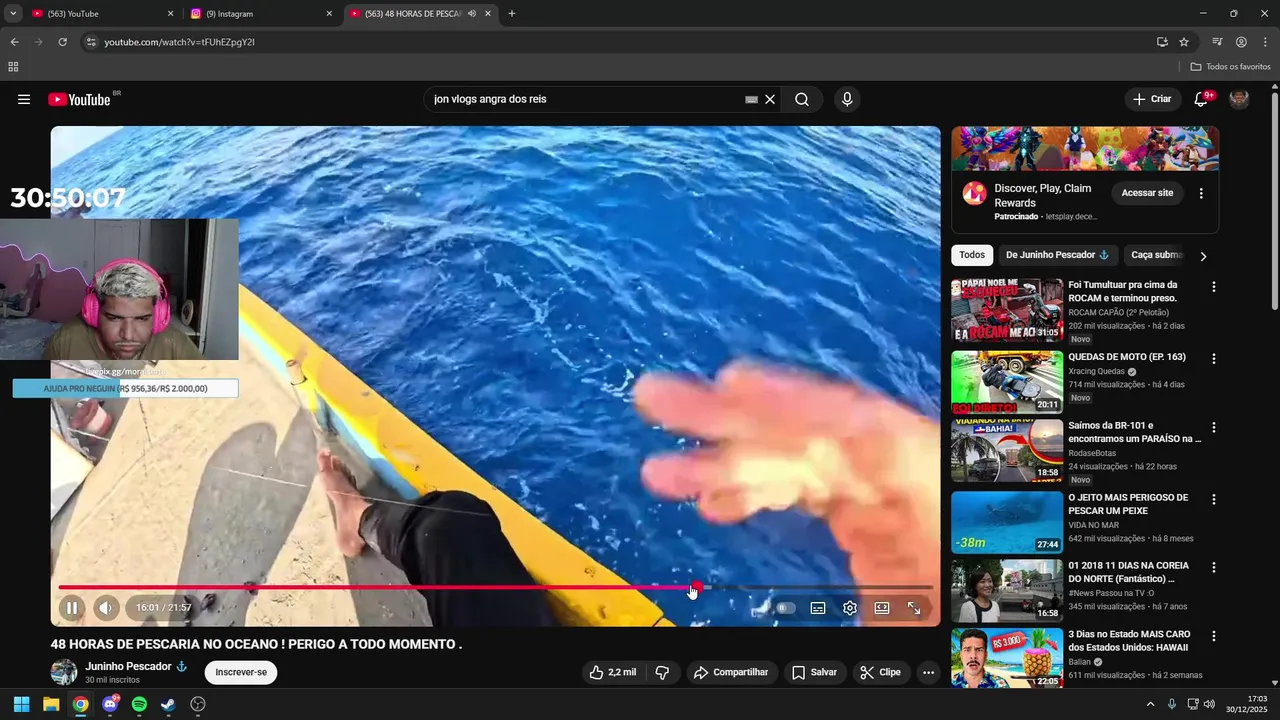Viewport: 1280px width, 720px height.
Task: Seek on the video progress bar
Action: pos(495,587)
